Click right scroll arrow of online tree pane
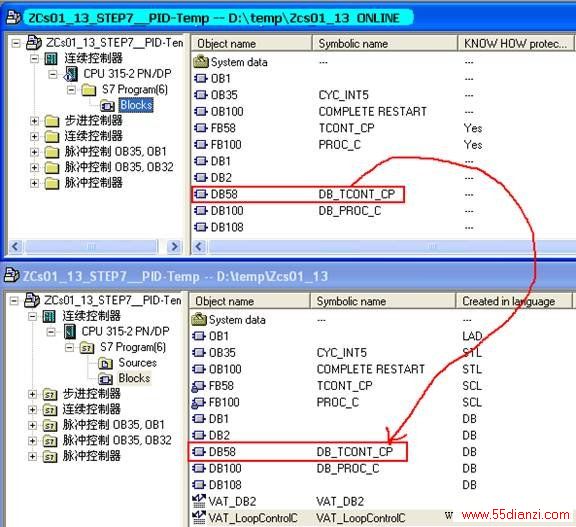The width and height of the screenshot is (576, 527). 174,246
